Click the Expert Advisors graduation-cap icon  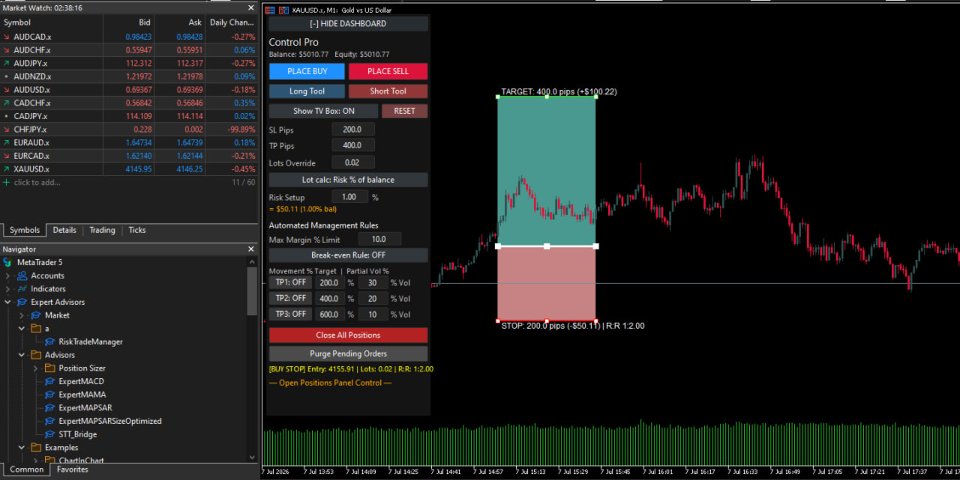21,302
